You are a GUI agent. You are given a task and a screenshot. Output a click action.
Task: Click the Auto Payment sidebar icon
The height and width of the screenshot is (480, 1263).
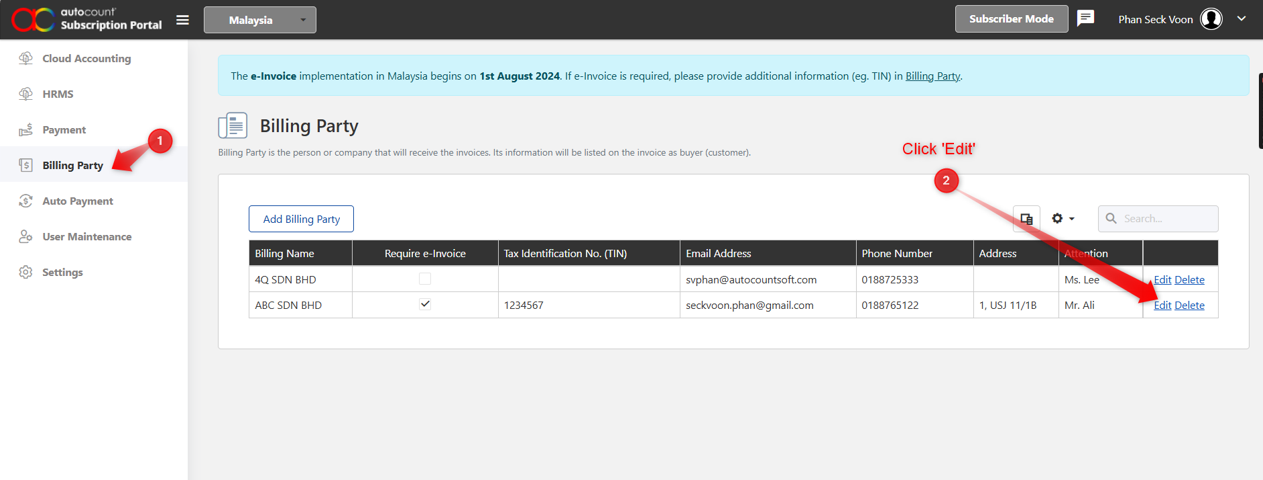(x=26, y=201)
